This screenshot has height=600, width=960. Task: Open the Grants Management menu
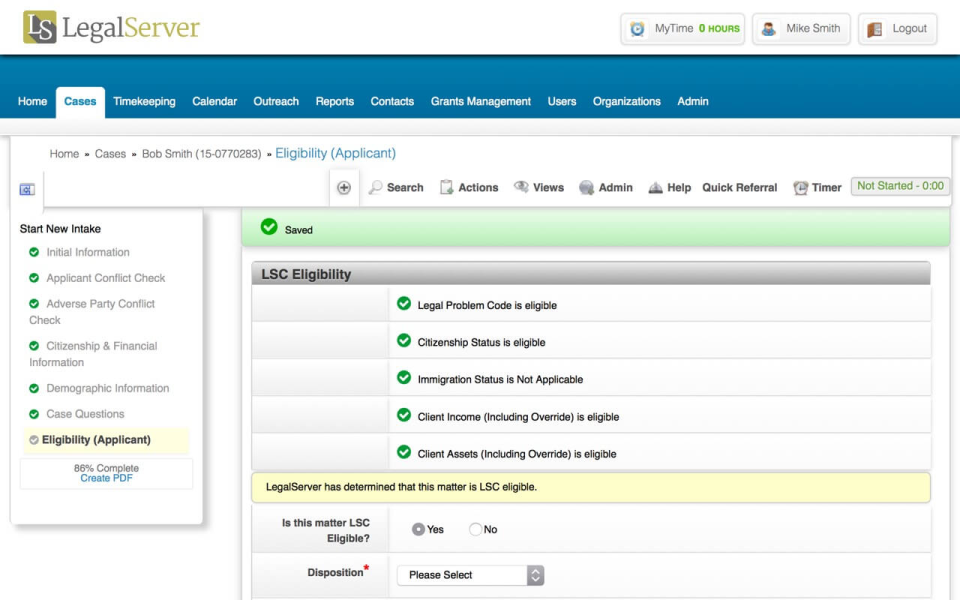tap(481, 101)
